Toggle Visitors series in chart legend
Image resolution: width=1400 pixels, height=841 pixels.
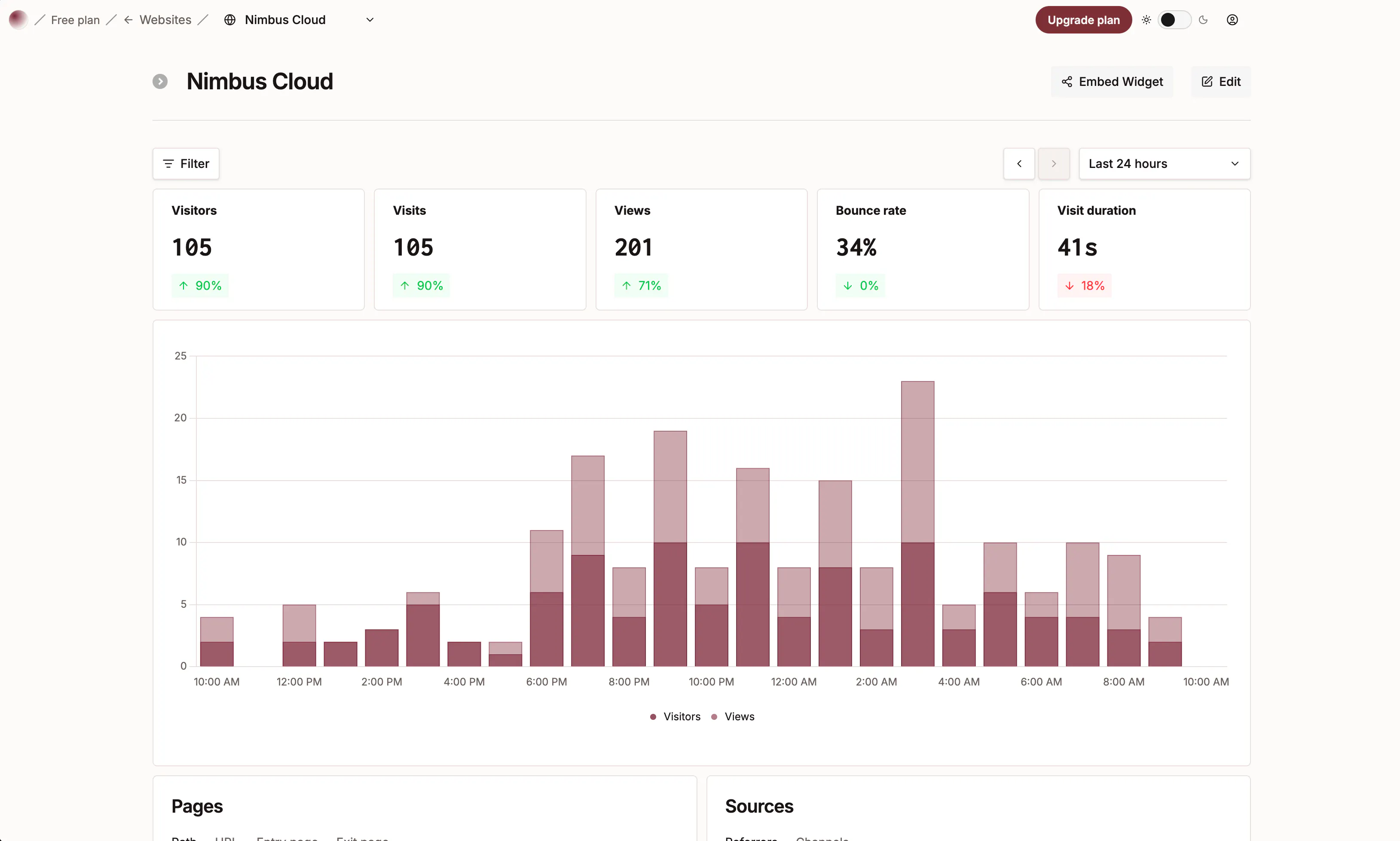tap(675, 717)
